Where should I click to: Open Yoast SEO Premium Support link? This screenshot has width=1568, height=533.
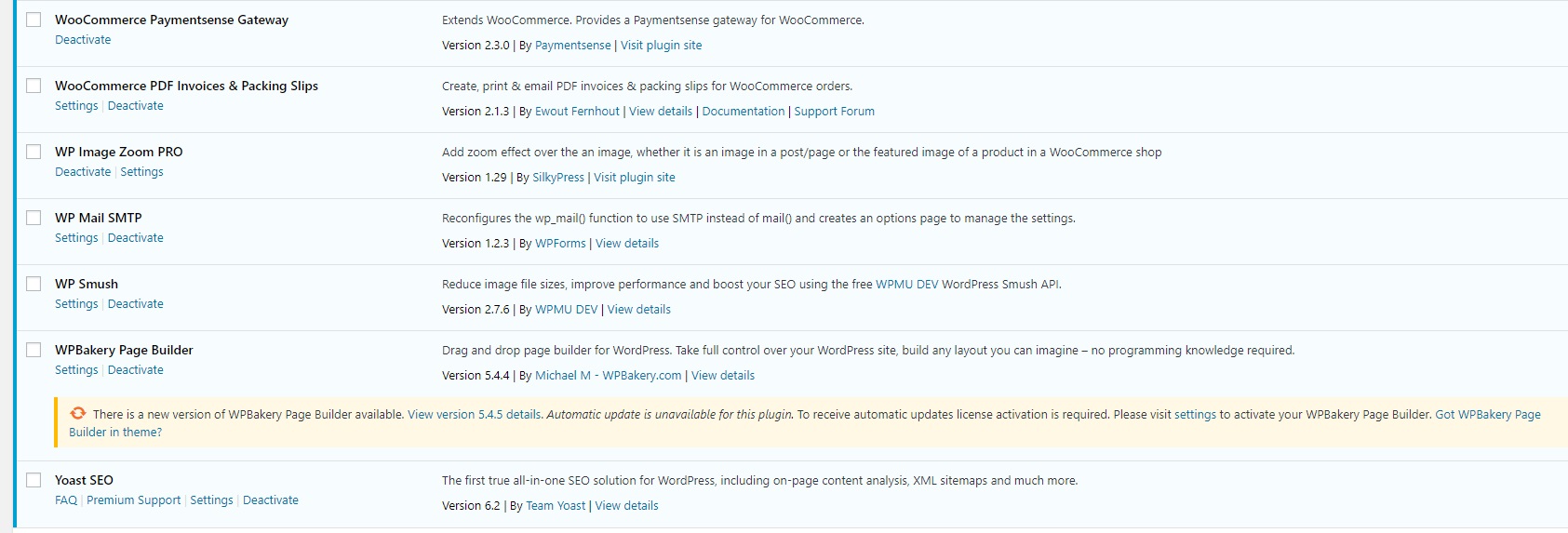point(134,500)
